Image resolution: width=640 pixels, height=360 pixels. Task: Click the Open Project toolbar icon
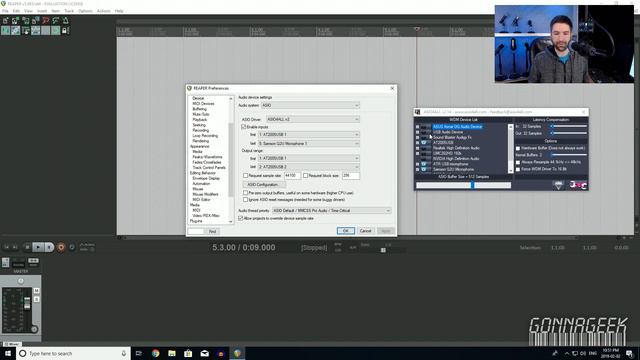click(16, 20)
